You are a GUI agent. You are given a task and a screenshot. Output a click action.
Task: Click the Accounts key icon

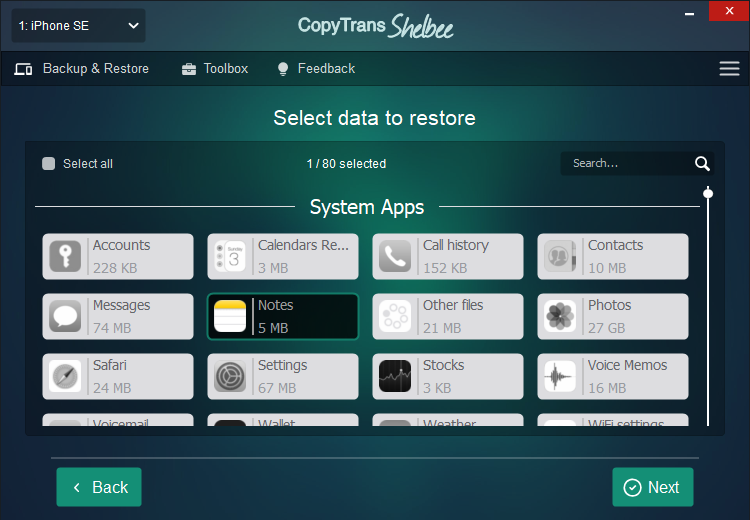pyautogui.click(x=65, y=256)
